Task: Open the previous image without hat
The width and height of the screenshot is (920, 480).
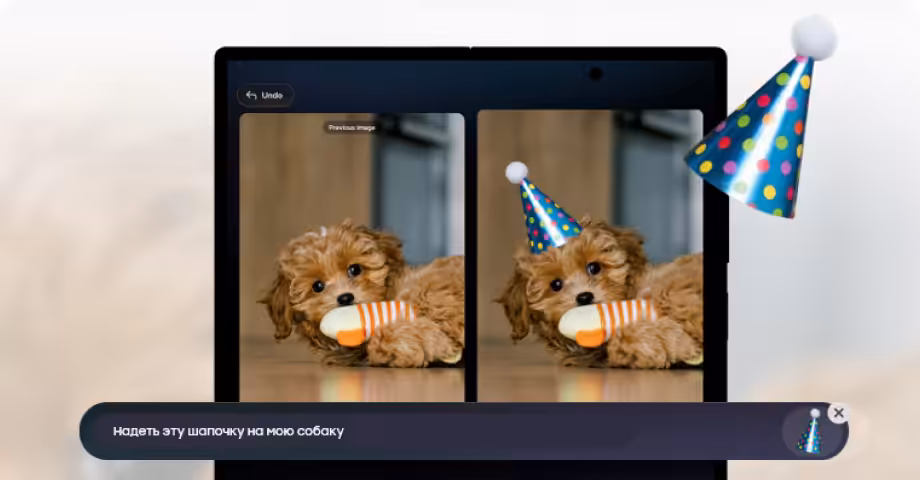Action: 352,257
